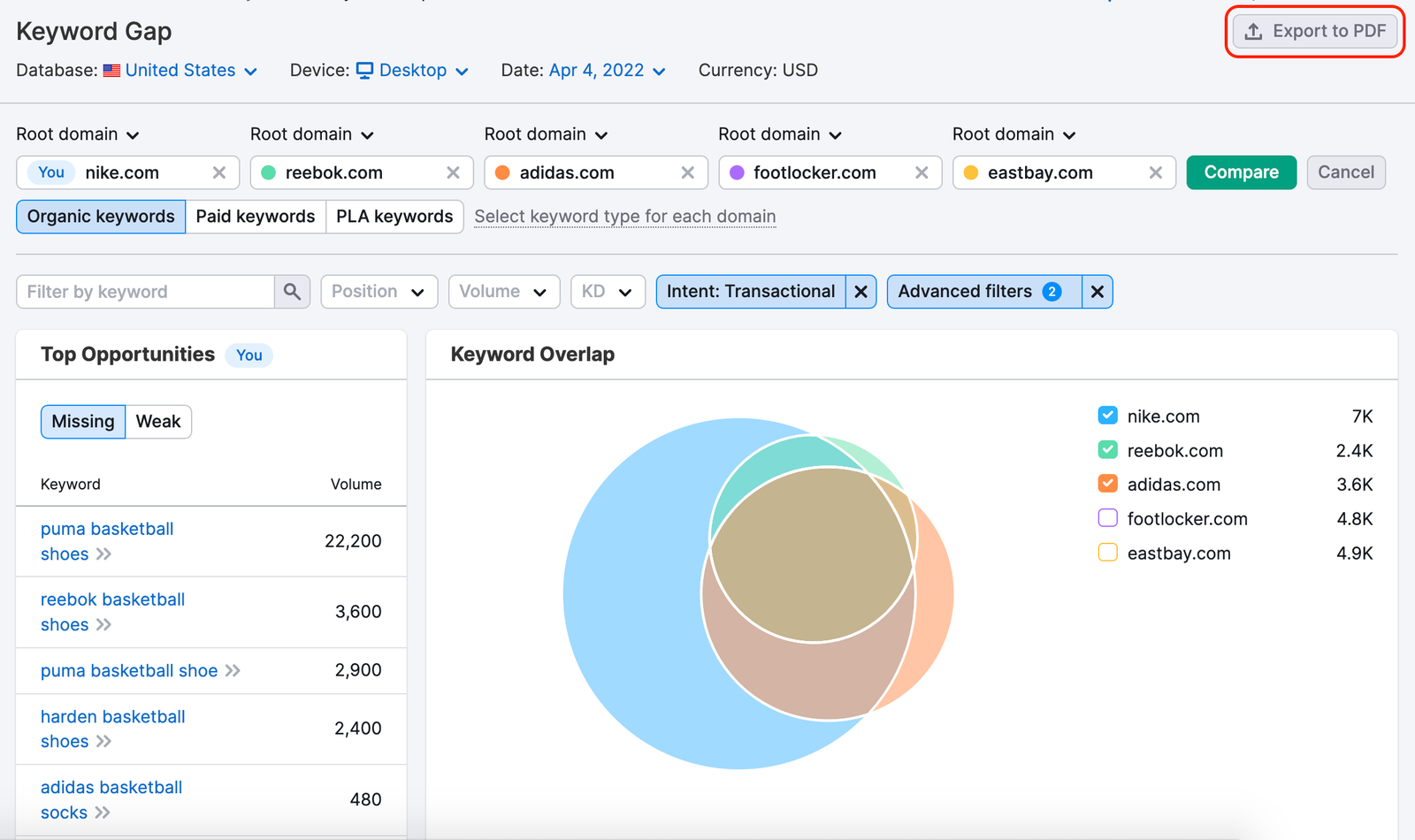1415x840 pixels.
Task: Remove eastbay.com domain with X icon
Action: (1155, 173)
